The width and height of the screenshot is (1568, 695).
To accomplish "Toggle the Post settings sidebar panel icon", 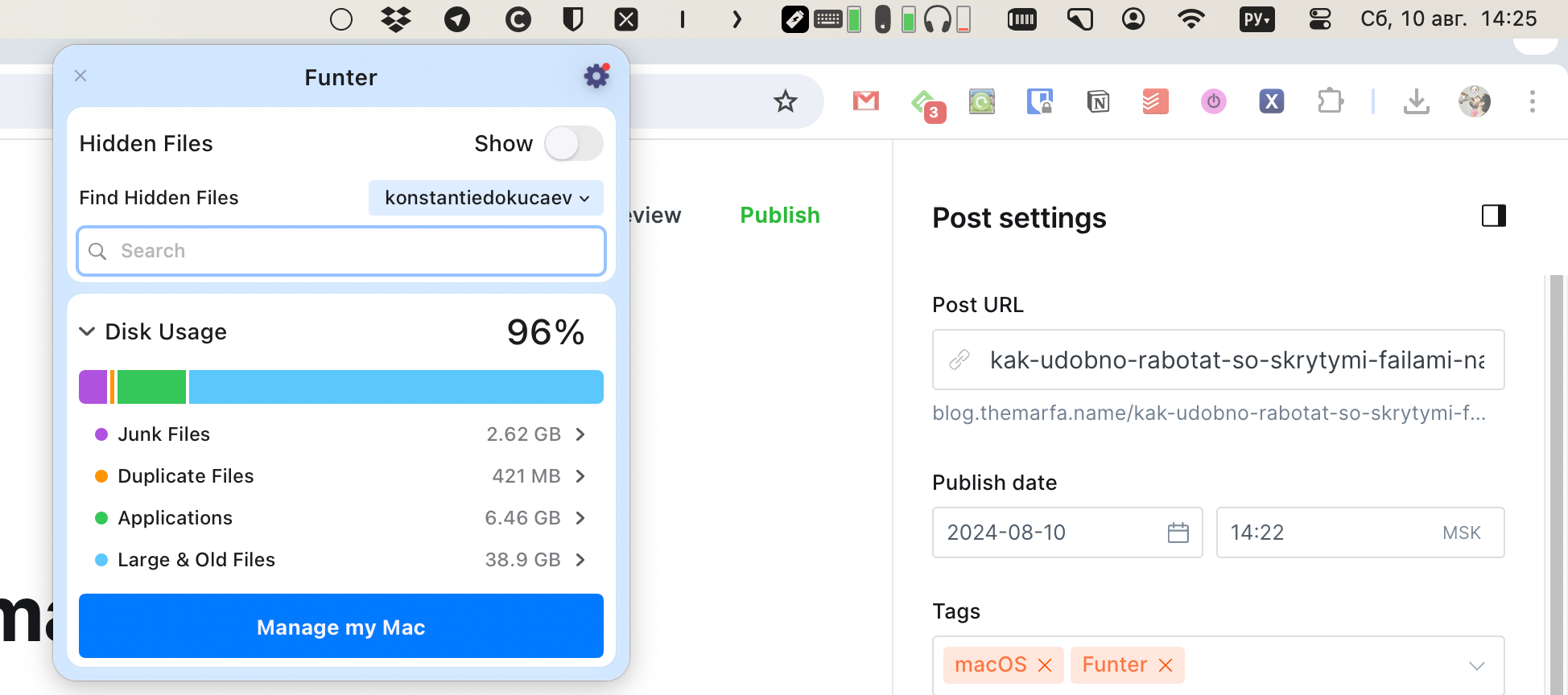I will tap(1494, 216).
